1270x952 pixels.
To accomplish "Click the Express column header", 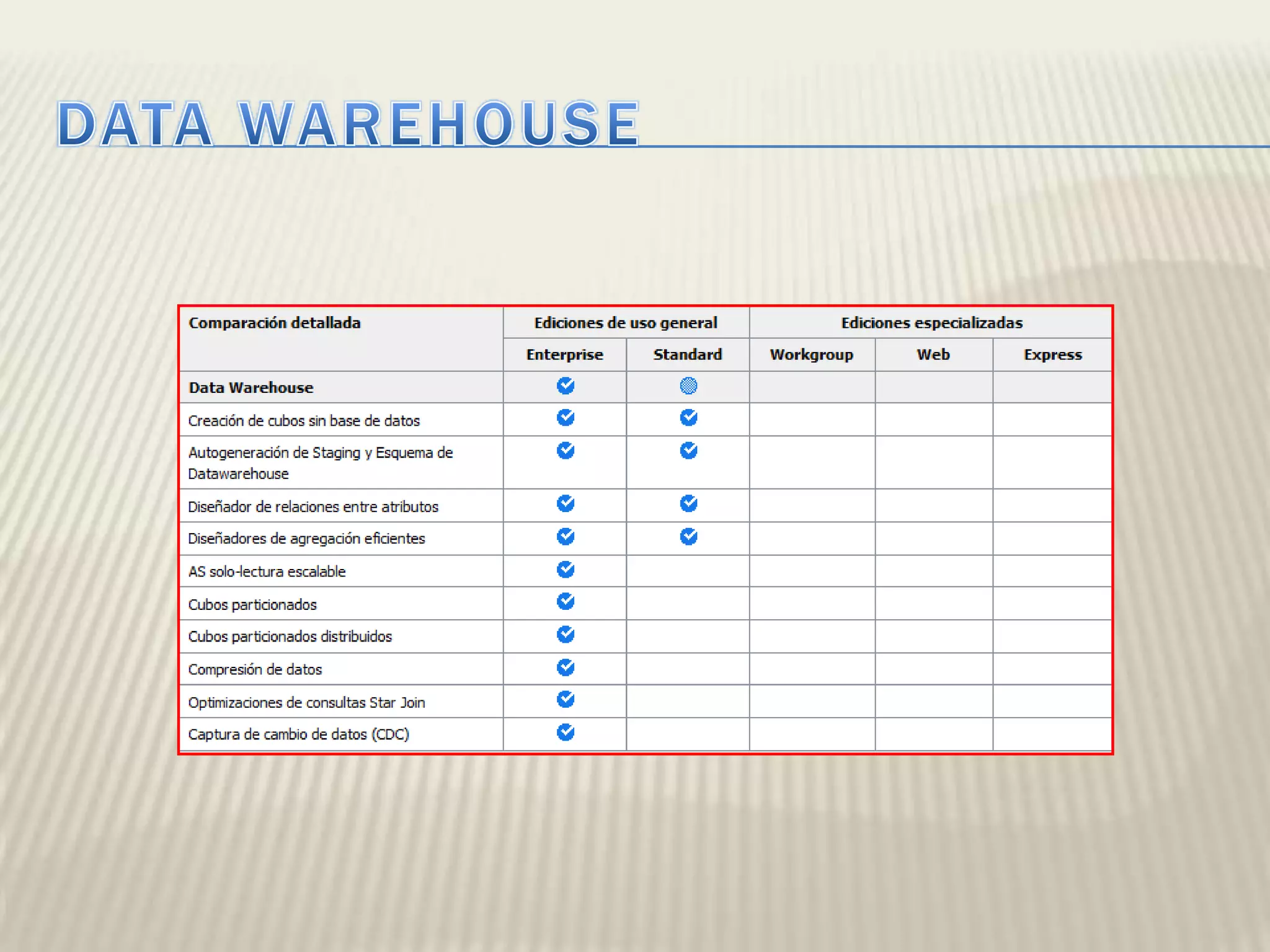I will [x=1053, y=355].
